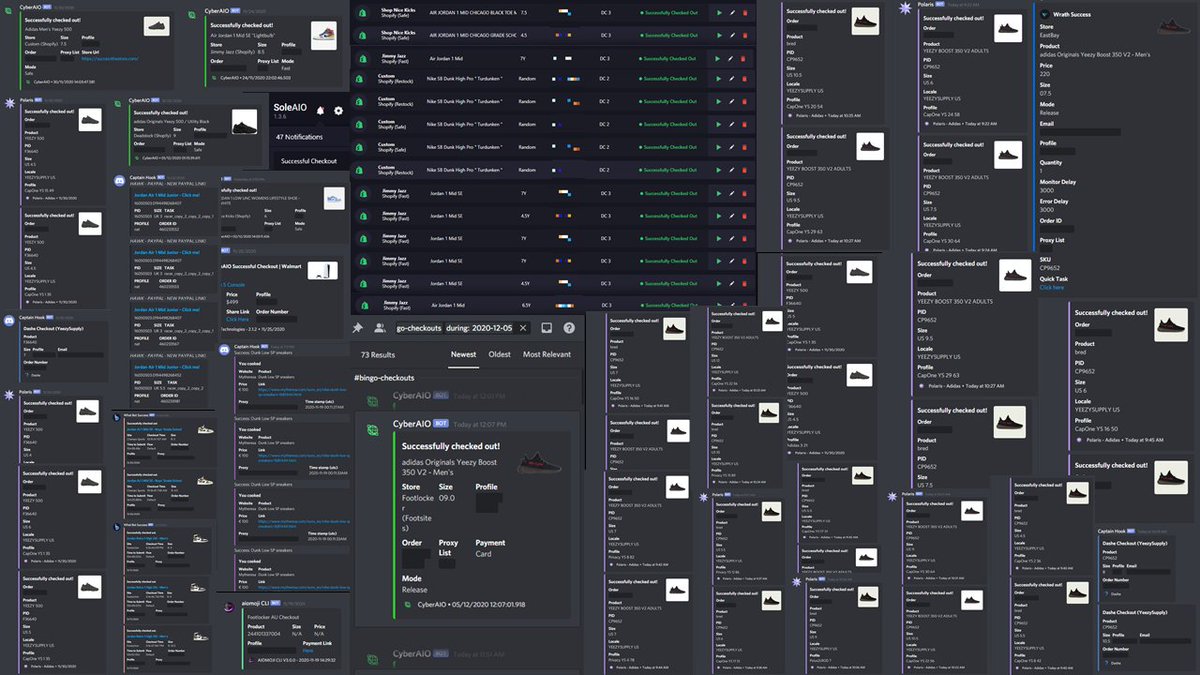Edit the Air Jordan 1 Mid 6.5Y task
Screen dimensions: 1200x675
(x=731, y=306)
